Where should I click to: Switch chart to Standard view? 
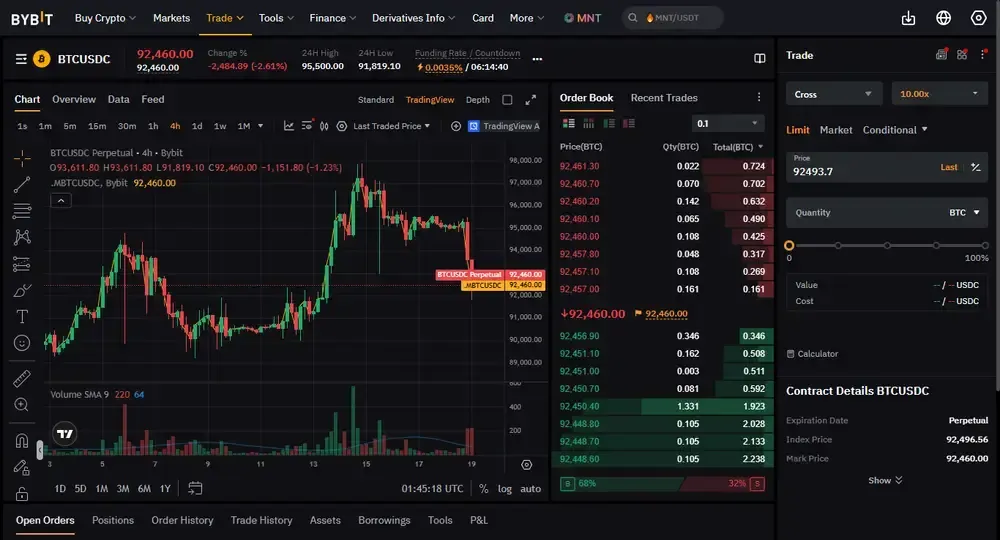[x=376, y=100]
